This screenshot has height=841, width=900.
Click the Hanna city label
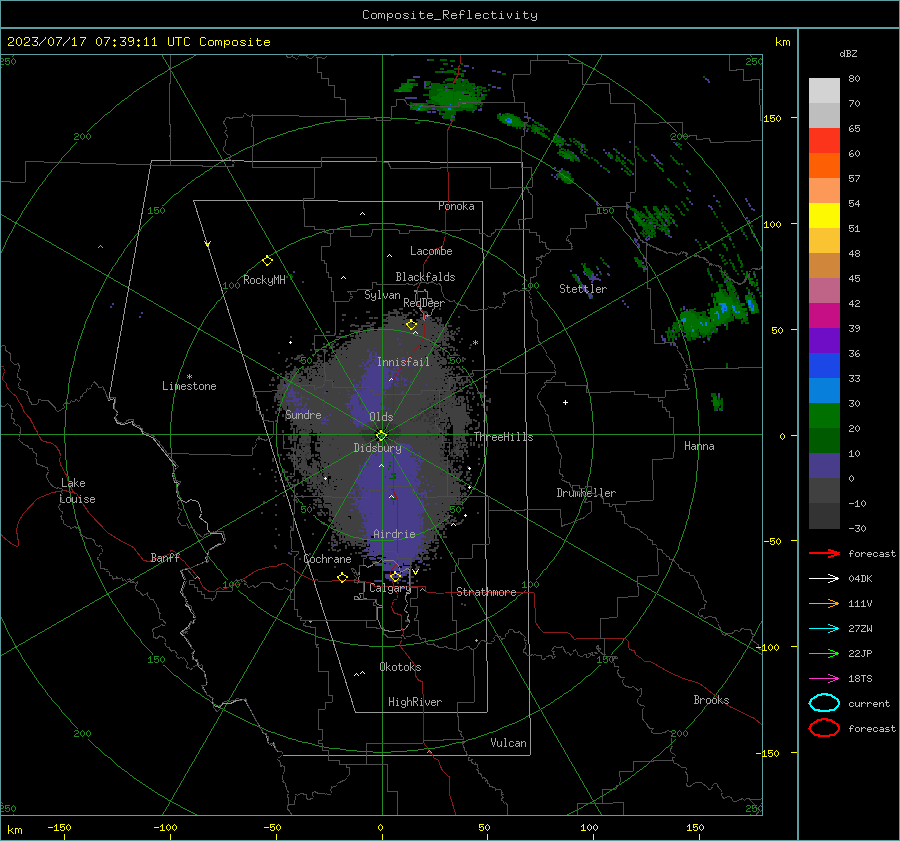pyautogui.click(x=699, y=446)
